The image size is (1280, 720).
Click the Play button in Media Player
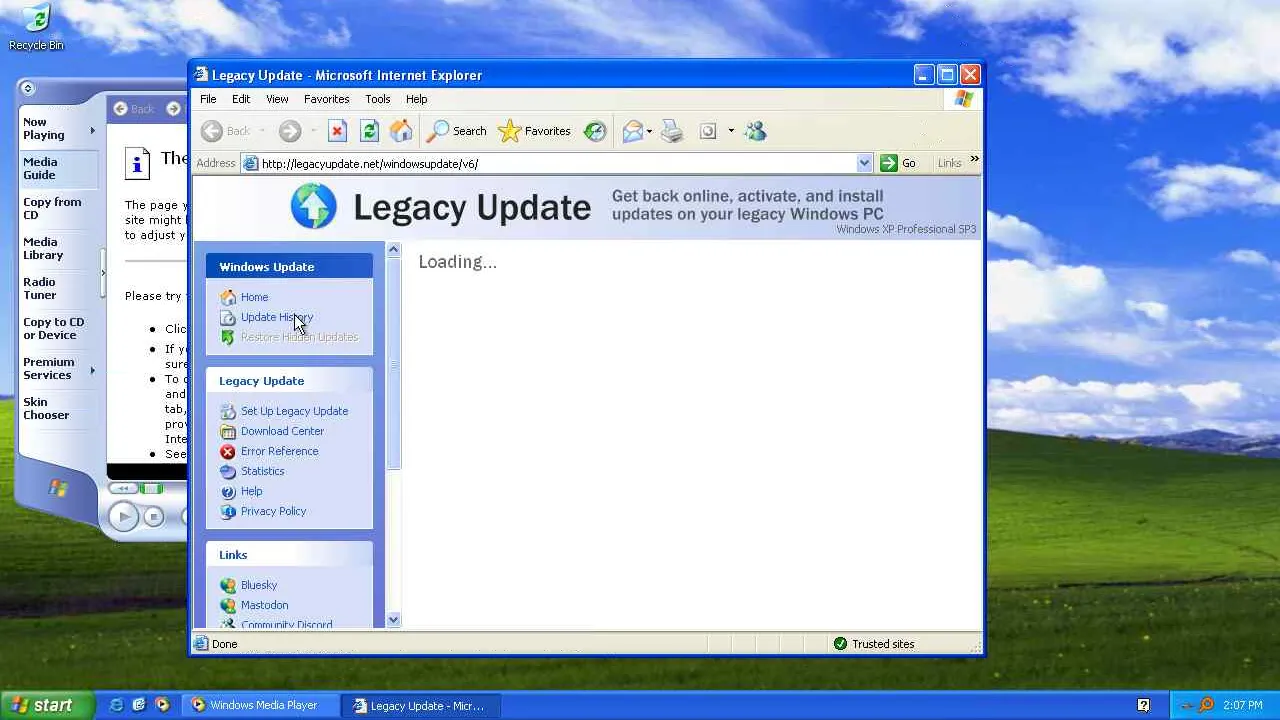tap(123, 516)
